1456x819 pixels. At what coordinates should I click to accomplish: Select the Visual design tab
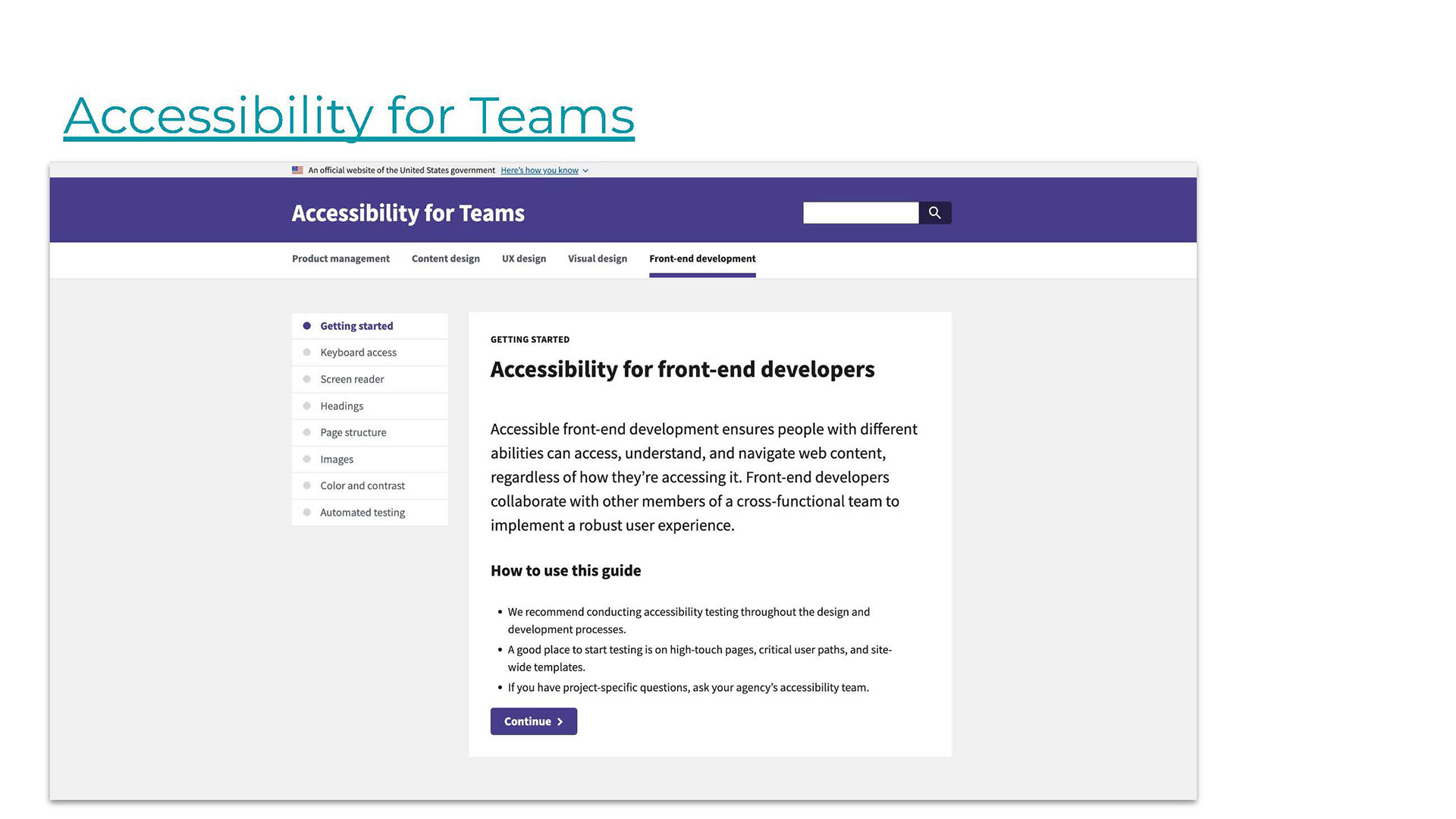(597, 259)
